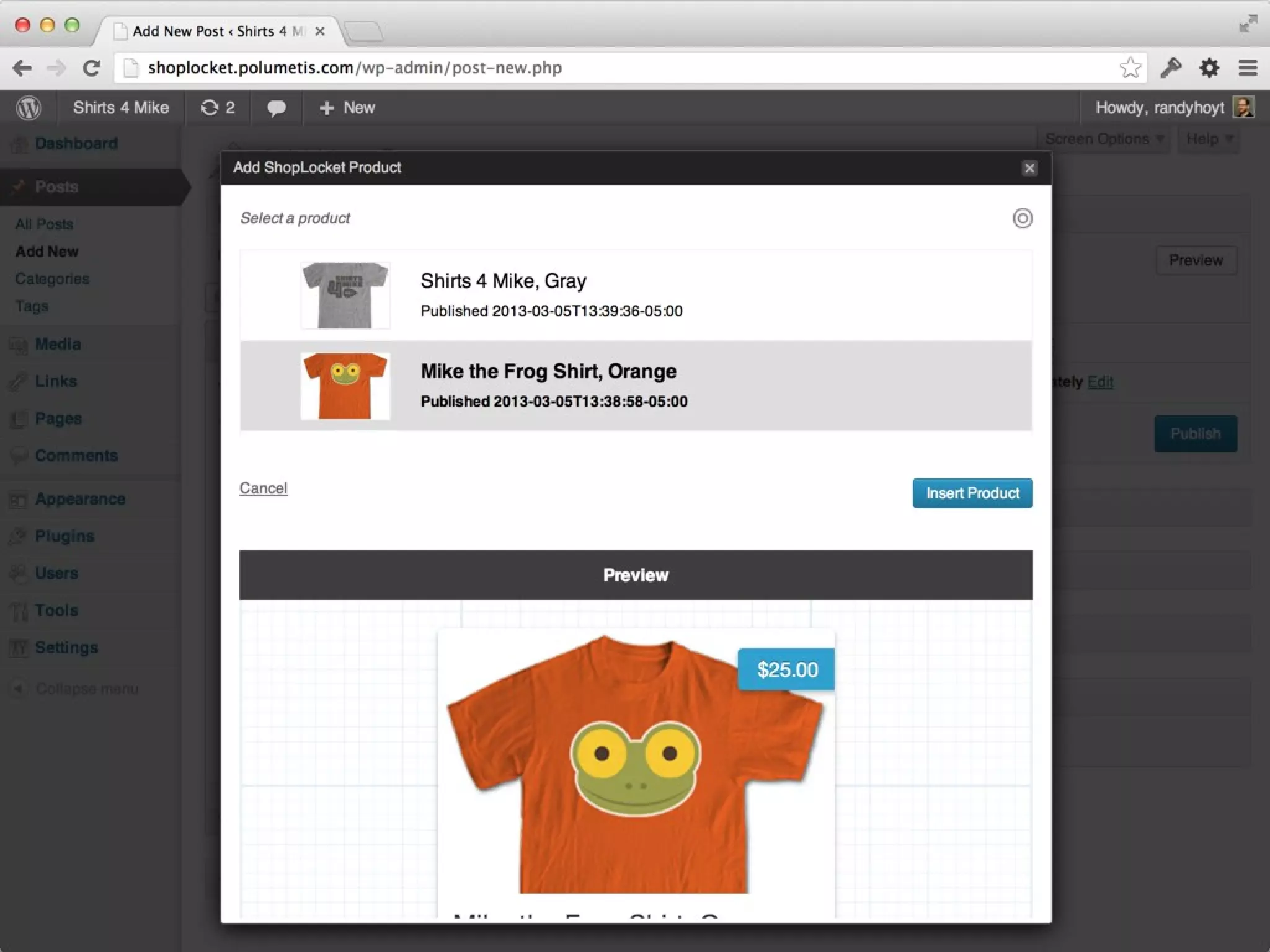
Task: Open the updates icon showing 2
Action: pos(218,108)
